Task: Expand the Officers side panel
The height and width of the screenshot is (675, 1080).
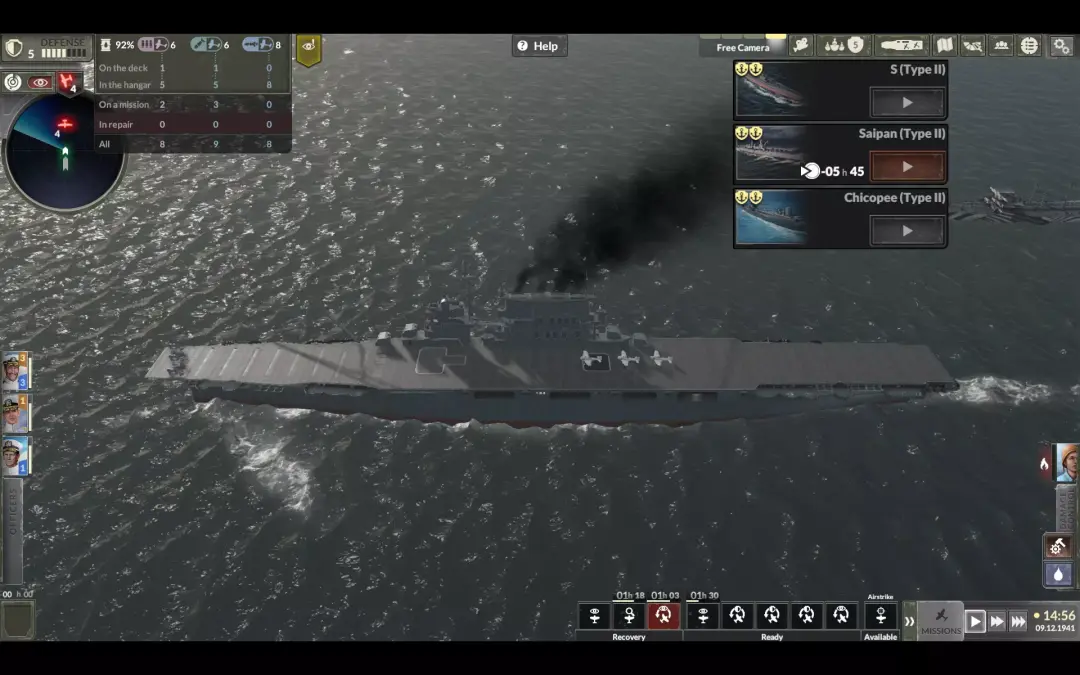Action: tap(12, 531)
